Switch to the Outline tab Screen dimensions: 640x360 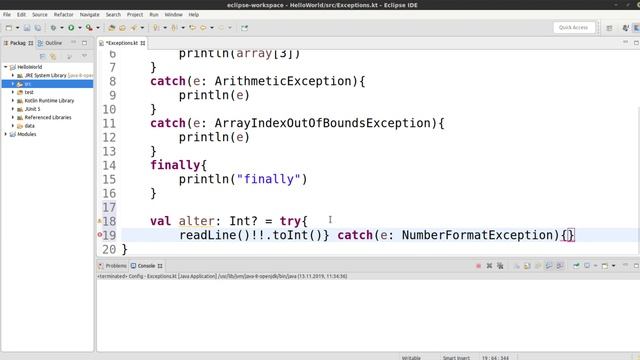(50, 43)
